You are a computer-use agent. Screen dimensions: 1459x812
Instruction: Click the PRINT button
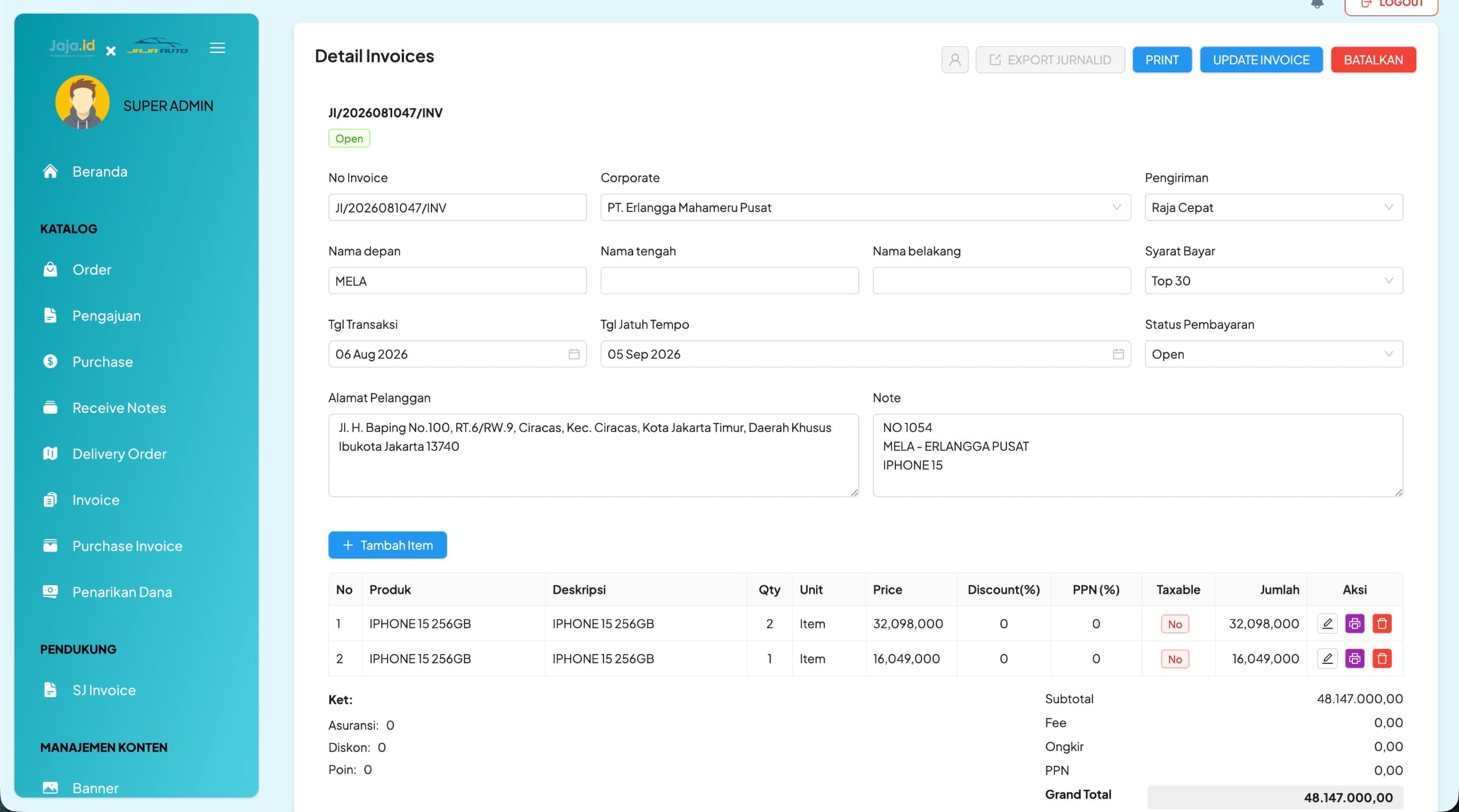(x=1162, y=60)
